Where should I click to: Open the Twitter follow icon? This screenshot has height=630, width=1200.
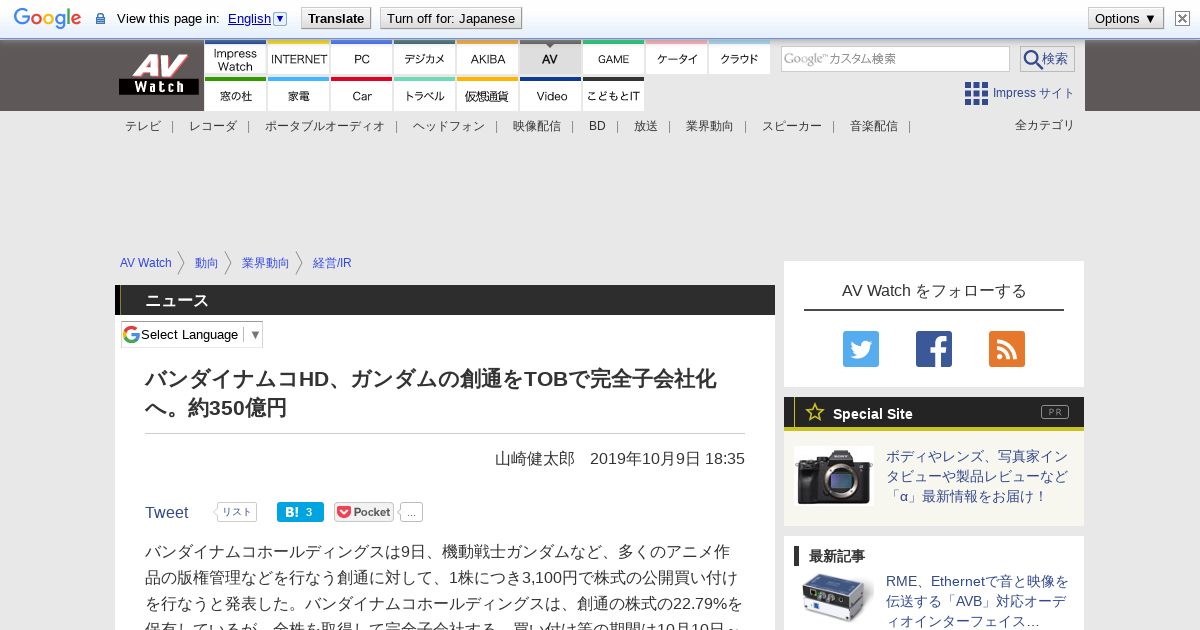pos(861,349)
